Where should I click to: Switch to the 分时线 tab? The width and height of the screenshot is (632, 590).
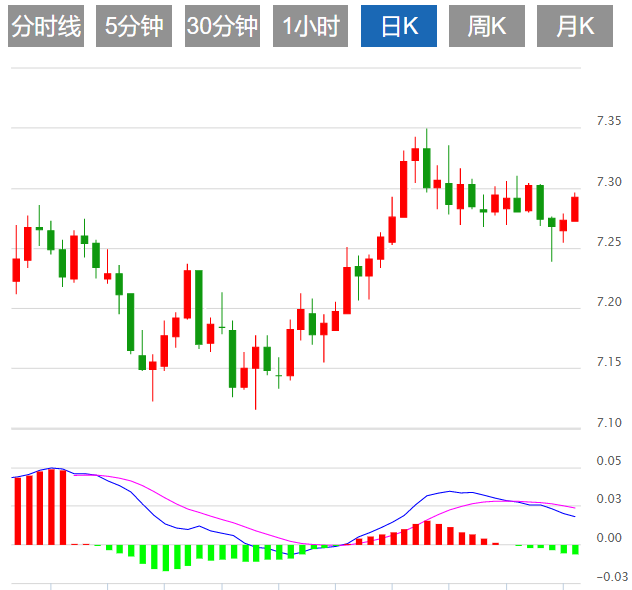click(x=46, y=26)
